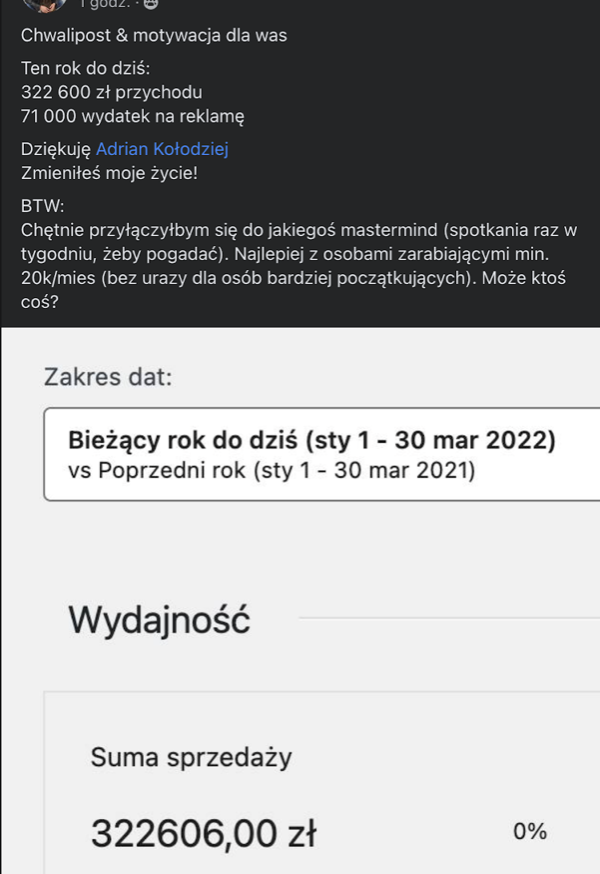Open the attached sales report screenshot image

301,601
